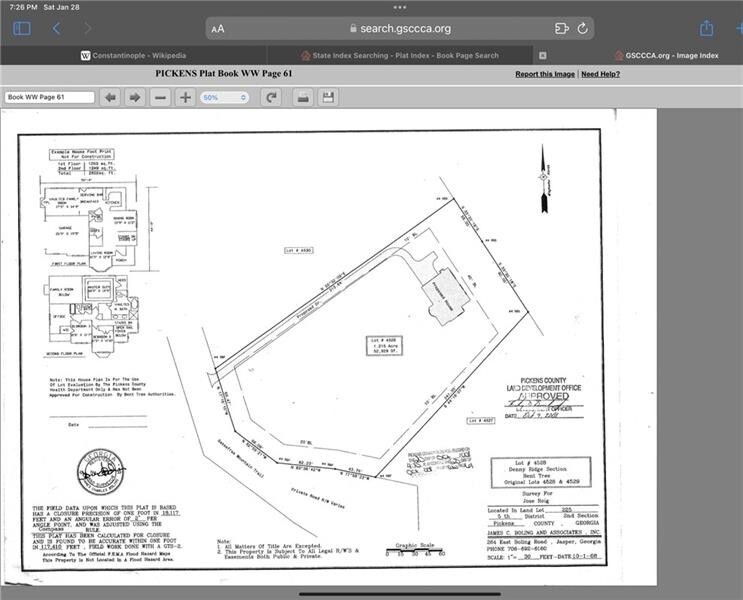Open the Share sheet
The height and width of the screenshot is (600, 743).
[707, 28]
